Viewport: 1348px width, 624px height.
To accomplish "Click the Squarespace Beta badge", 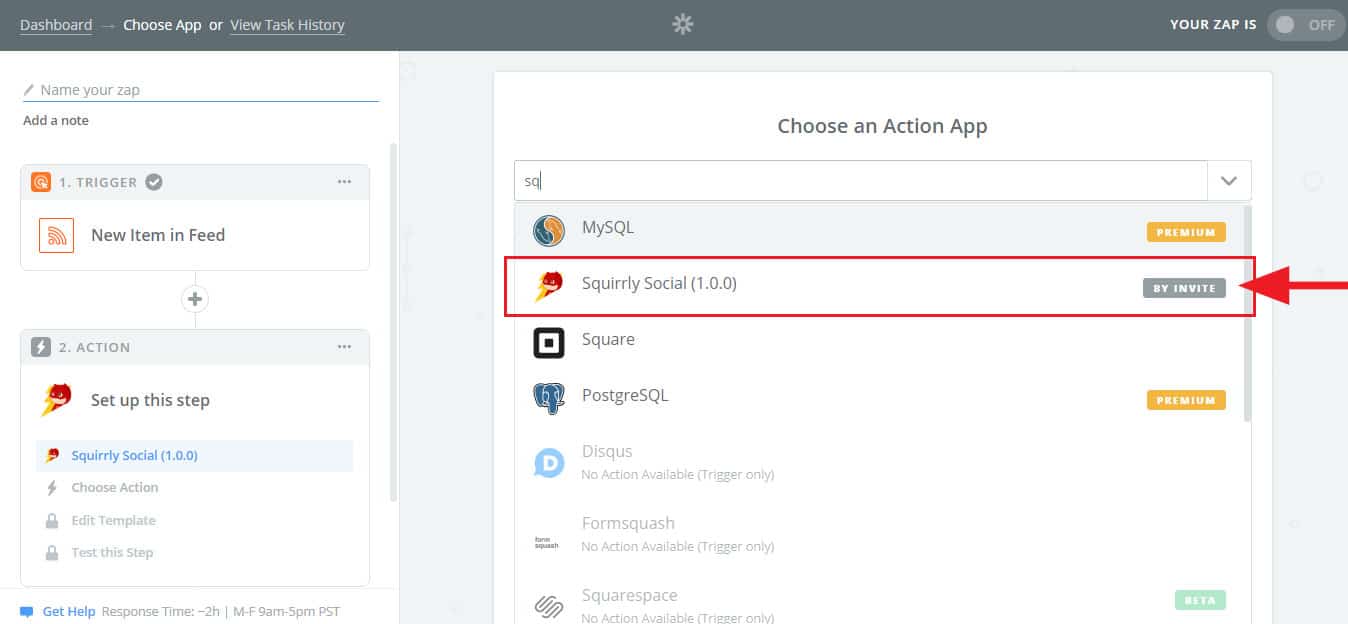I will [x=1200, y=600].
